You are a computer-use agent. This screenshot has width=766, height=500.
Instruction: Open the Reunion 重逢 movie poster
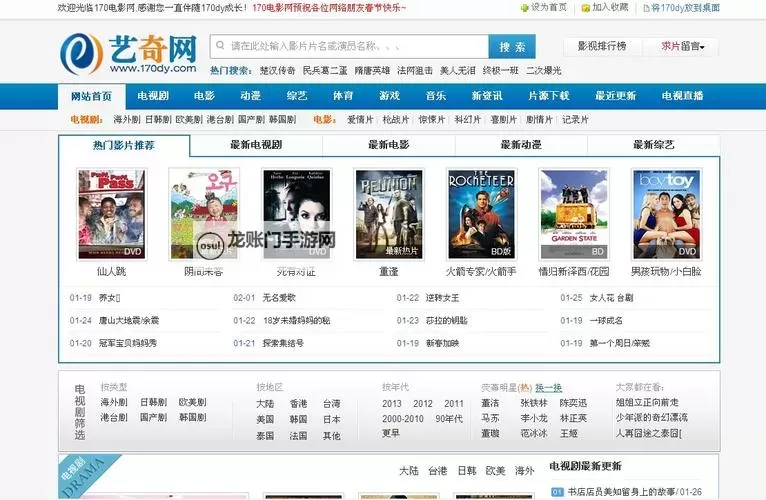(x=389, y=214)
